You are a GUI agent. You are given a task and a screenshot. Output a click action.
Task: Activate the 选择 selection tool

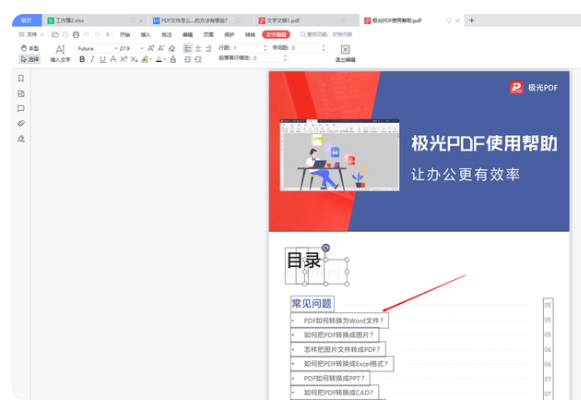click(x=30, y=59)
